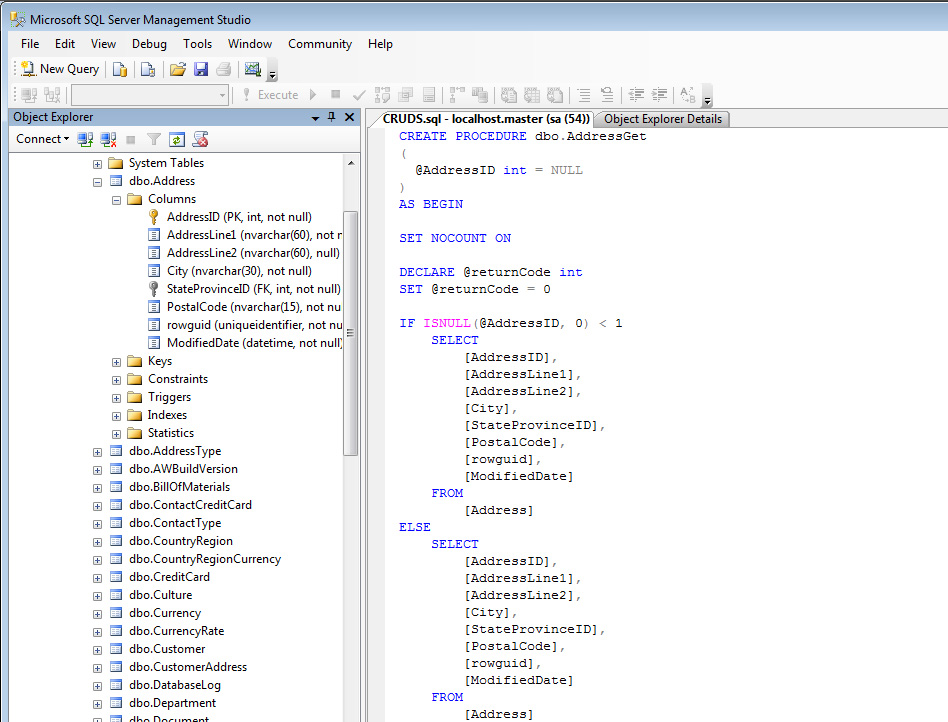This screenshot has width=948, height=722.
Task: Click the Object Explorer vertical scrollbar
Action: (x=350, y=330)
